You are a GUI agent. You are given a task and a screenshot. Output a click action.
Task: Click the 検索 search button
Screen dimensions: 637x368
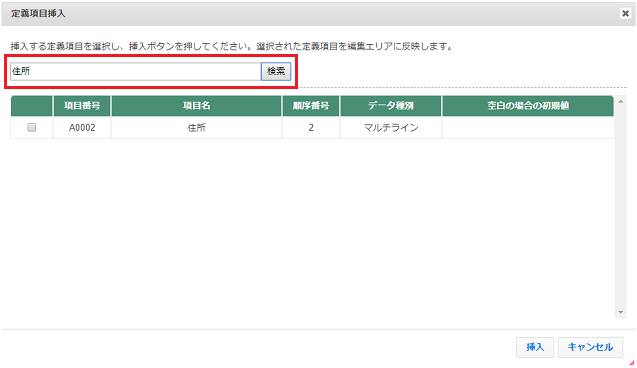[276, 71]
